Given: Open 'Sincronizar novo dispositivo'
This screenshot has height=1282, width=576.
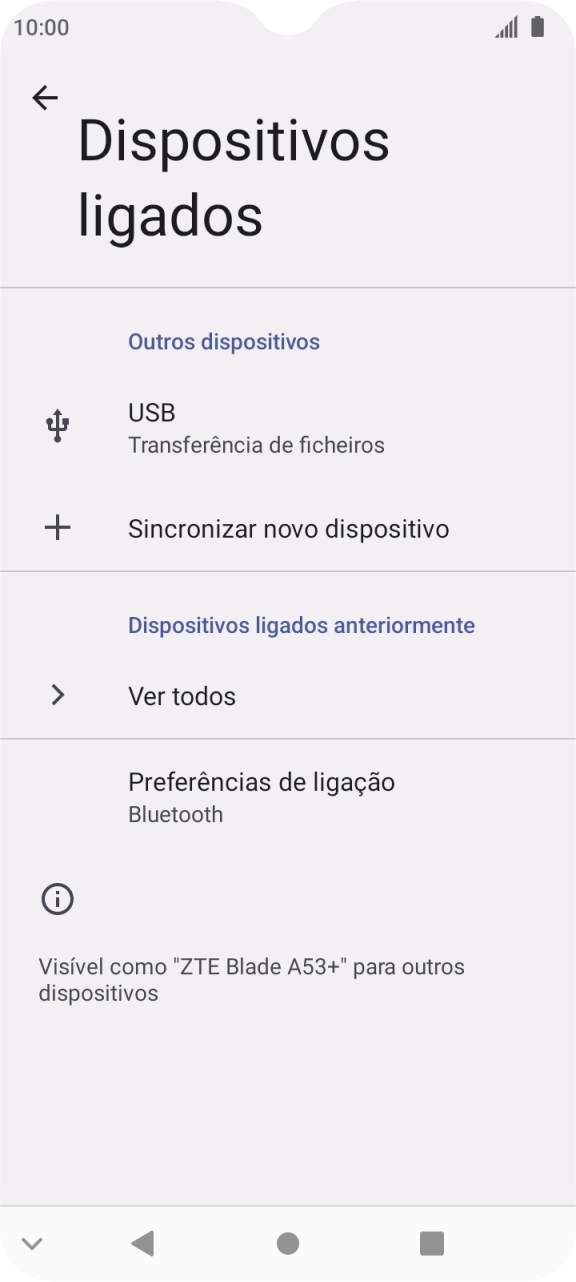Looking at the screenshot, I should point(288,528).
